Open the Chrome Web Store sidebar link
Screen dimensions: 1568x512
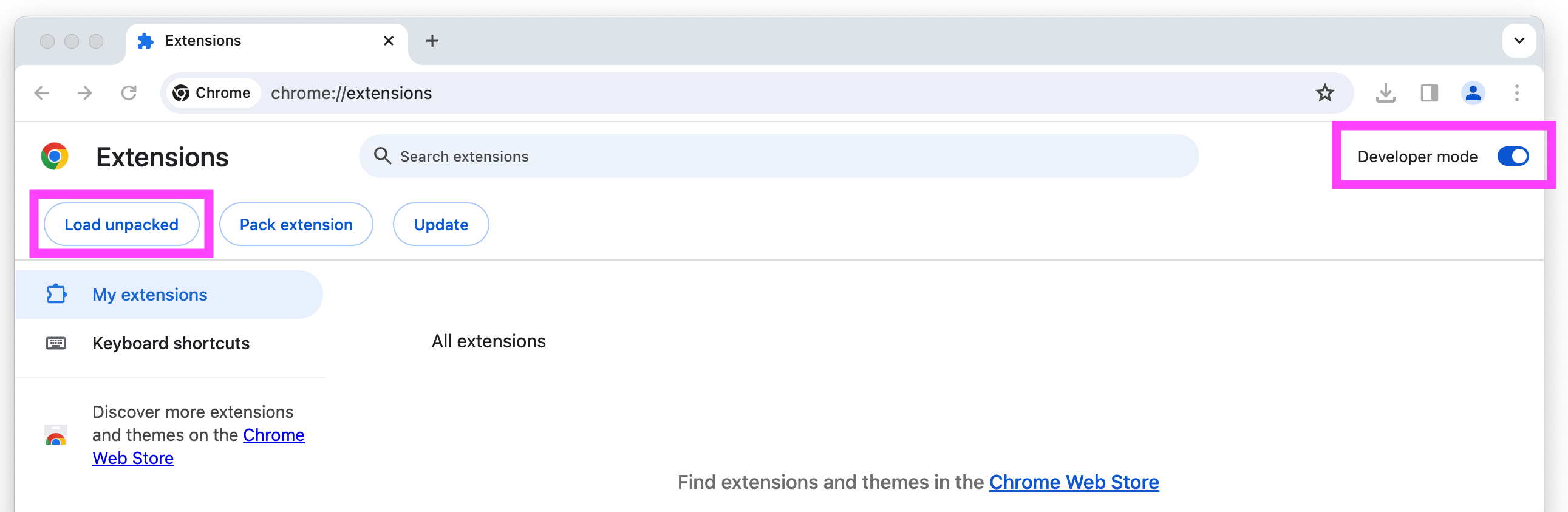tap(273, 435)
